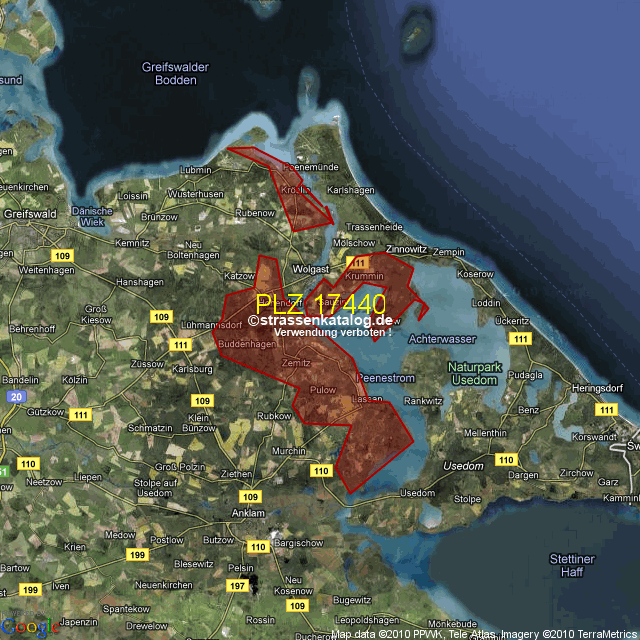Click the 110 road shield right of Murchin
This screenshot has height=640, width=640.
pos(320,470)
